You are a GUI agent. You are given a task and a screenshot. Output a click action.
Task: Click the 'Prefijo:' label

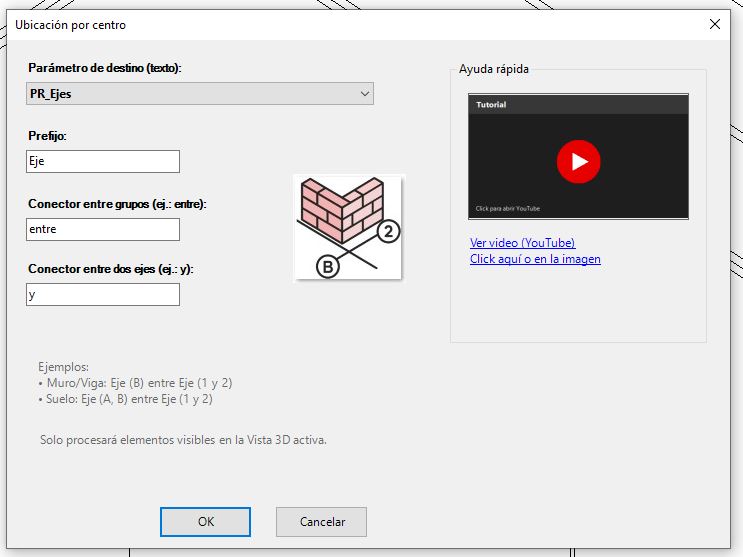pyautogui.click(x=47, y=136)
